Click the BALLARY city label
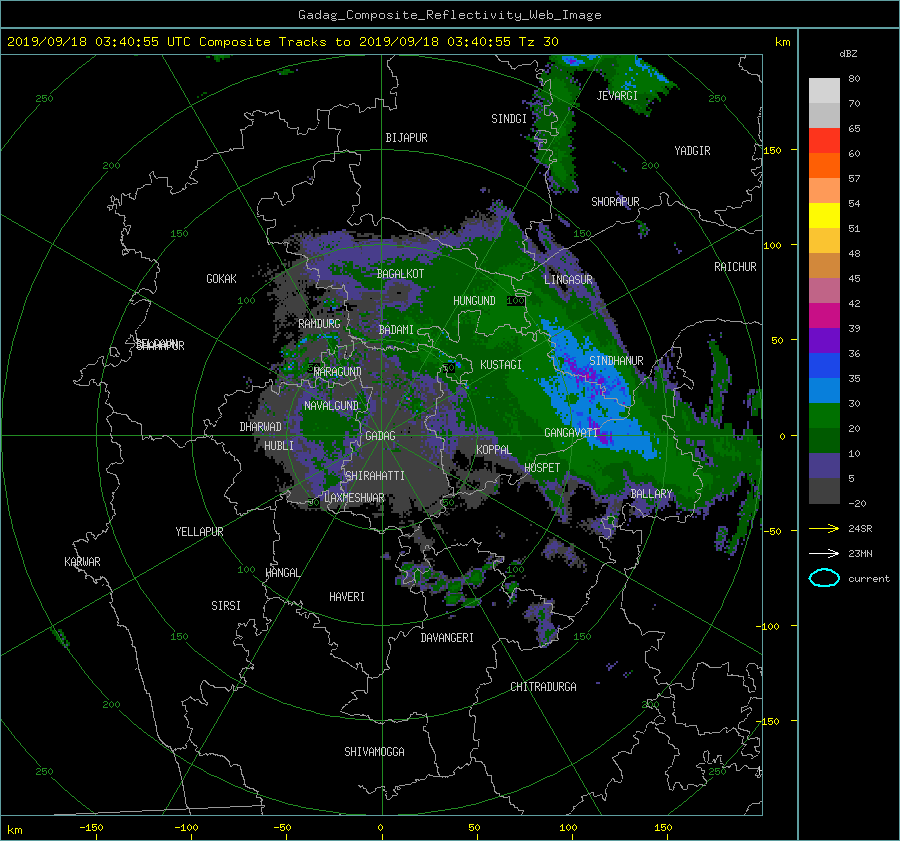Screen dimensions: 900x841 click(x=651, y=494)
